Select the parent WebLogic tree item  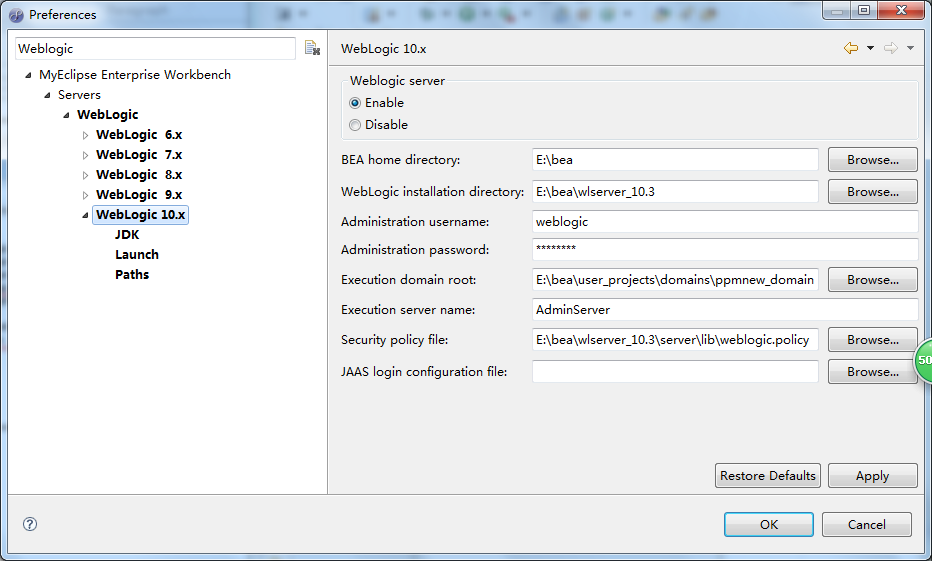click(108, 115)
